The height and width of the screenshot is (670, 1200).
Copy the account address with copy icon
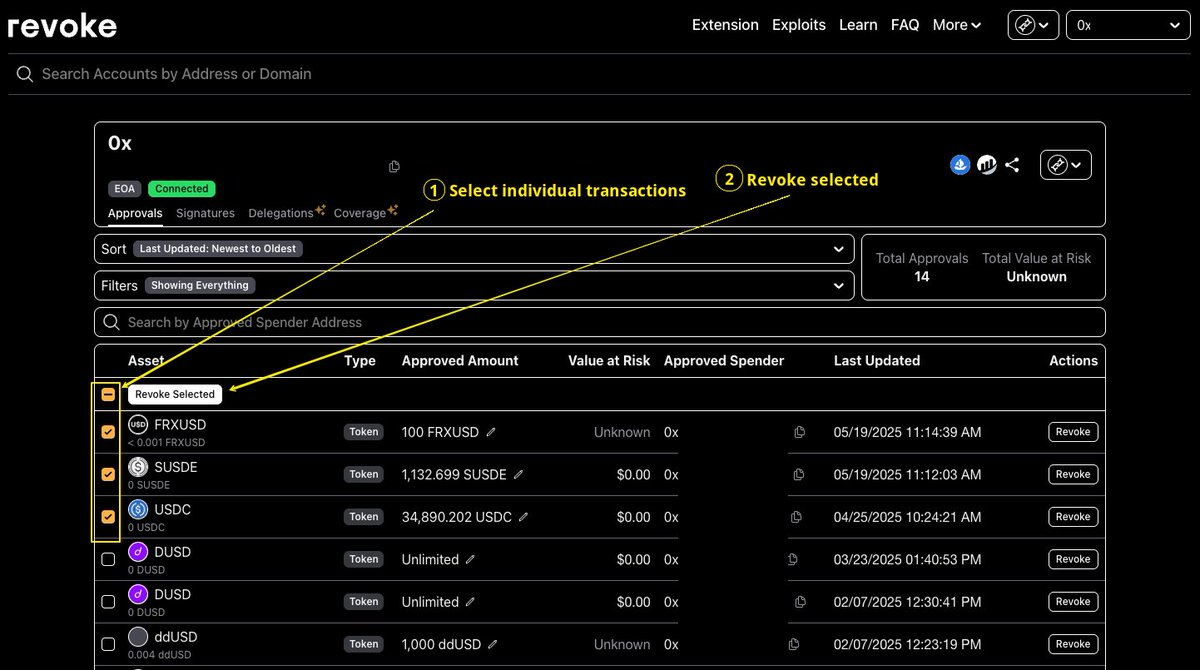point(394,166)
